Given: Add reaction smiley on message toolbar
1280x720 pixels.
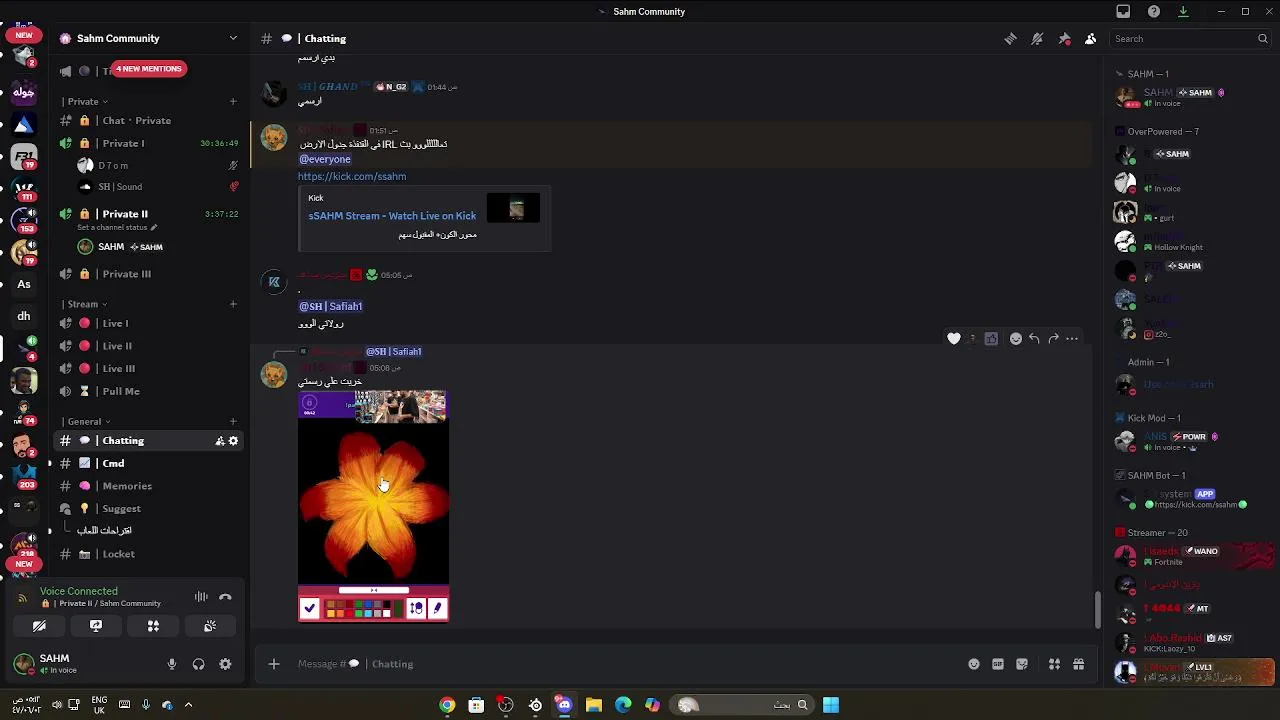Looking at the screenshot, I should (1016, 339).
